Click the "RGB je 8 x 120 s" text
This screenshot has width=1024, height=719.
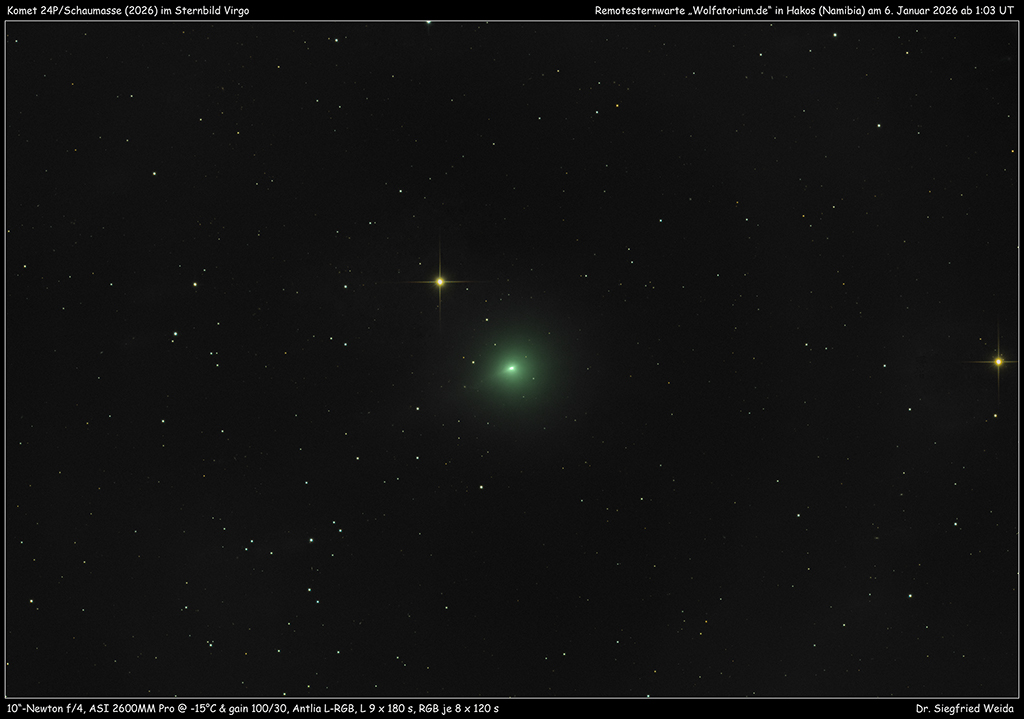(x=459, y=709)
